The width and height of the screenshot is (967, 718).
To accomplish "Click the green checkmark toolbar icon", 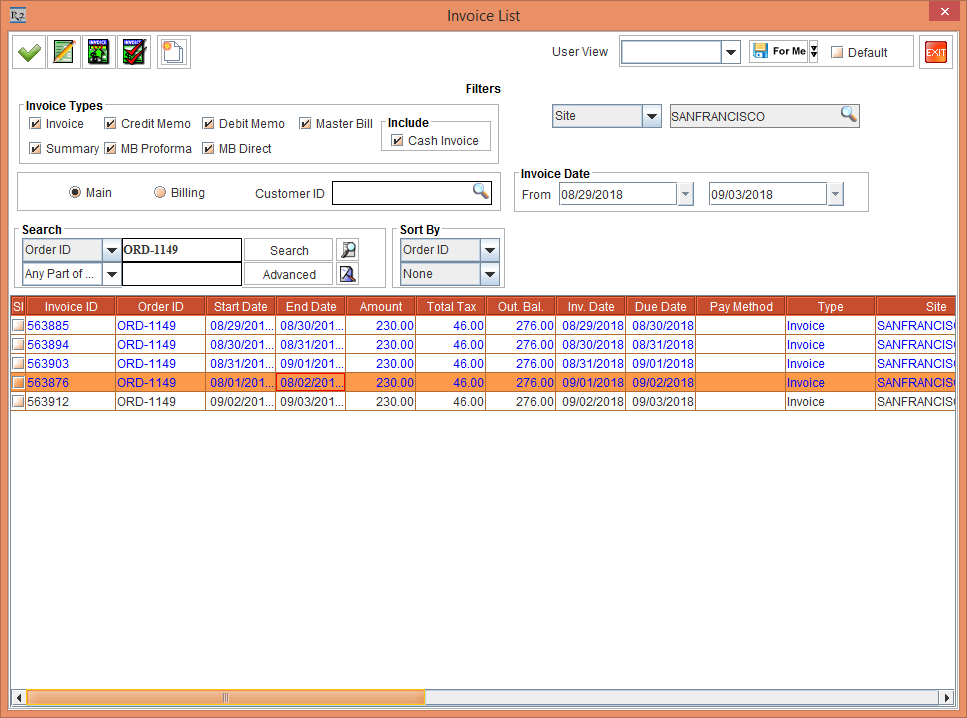I will pos(29,52).
